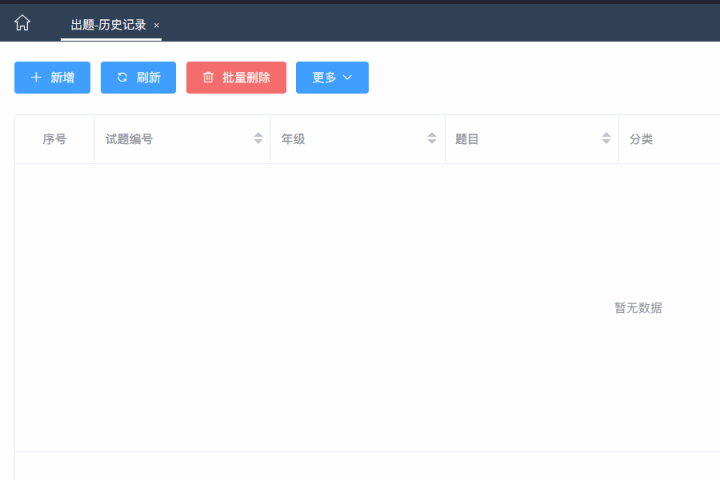Click the 试题编号 column header text
The image size is (720, 480).
pos(129,139)
